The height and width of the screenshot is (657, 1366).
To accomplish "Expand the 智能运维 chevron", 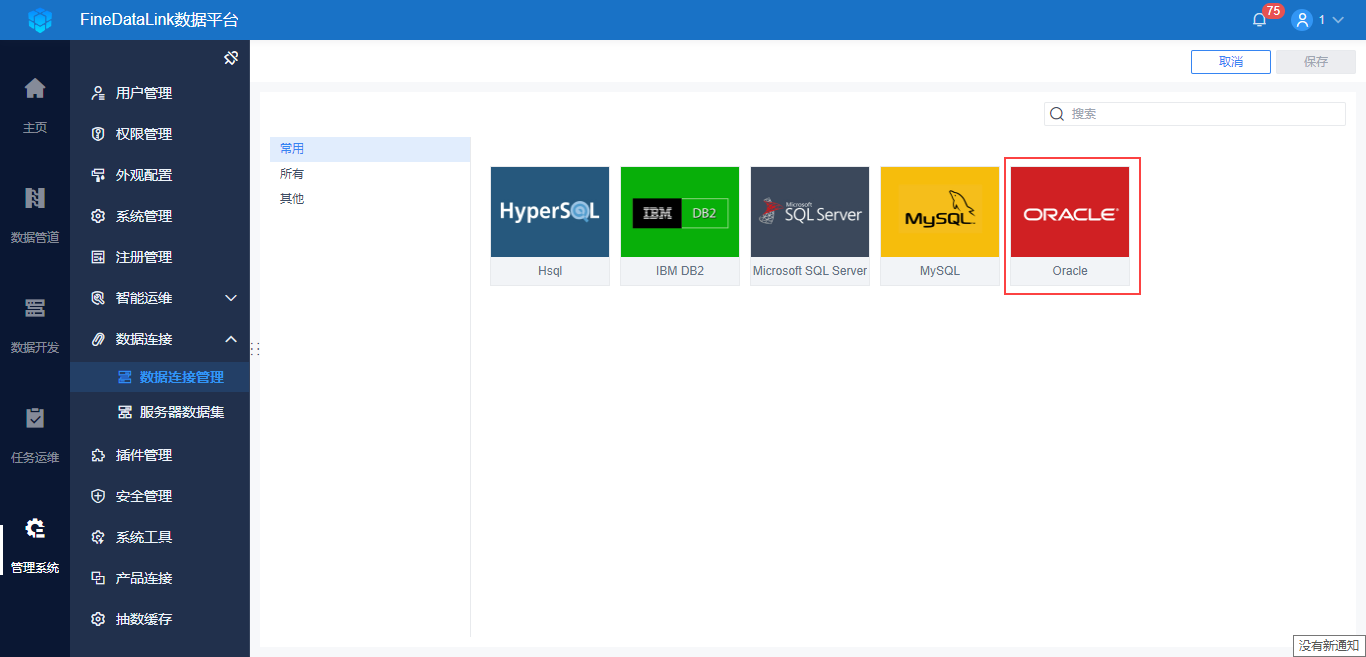I will 231,298.
